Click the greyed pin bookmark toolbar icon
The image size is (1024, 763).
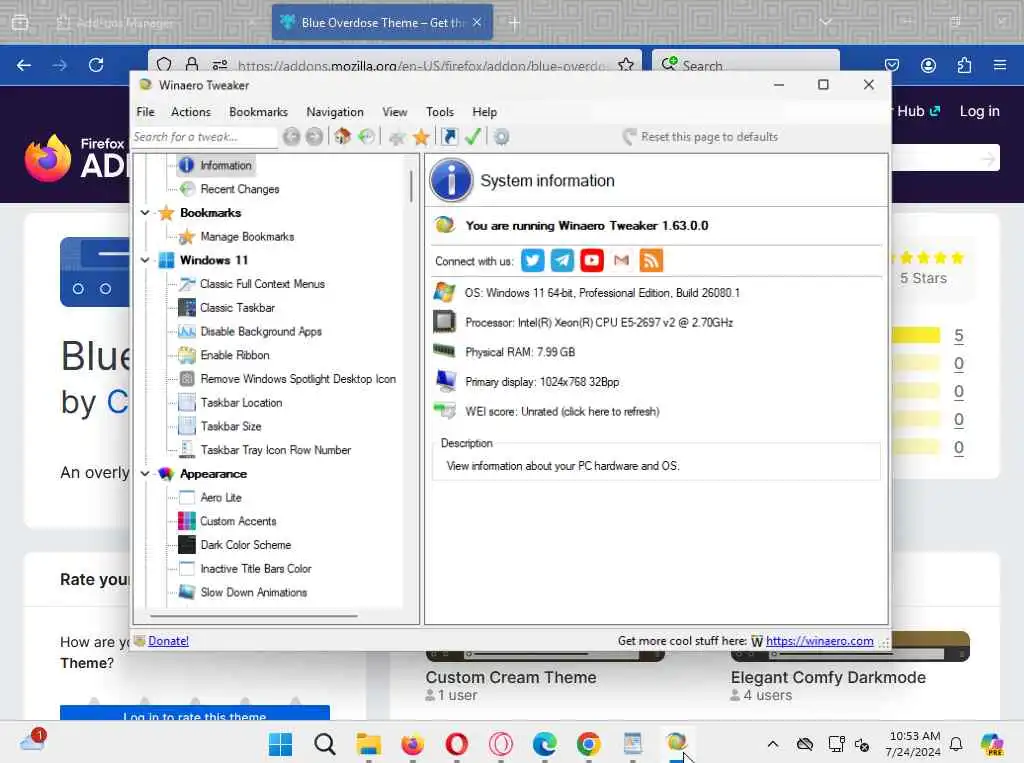coord(397,137)
